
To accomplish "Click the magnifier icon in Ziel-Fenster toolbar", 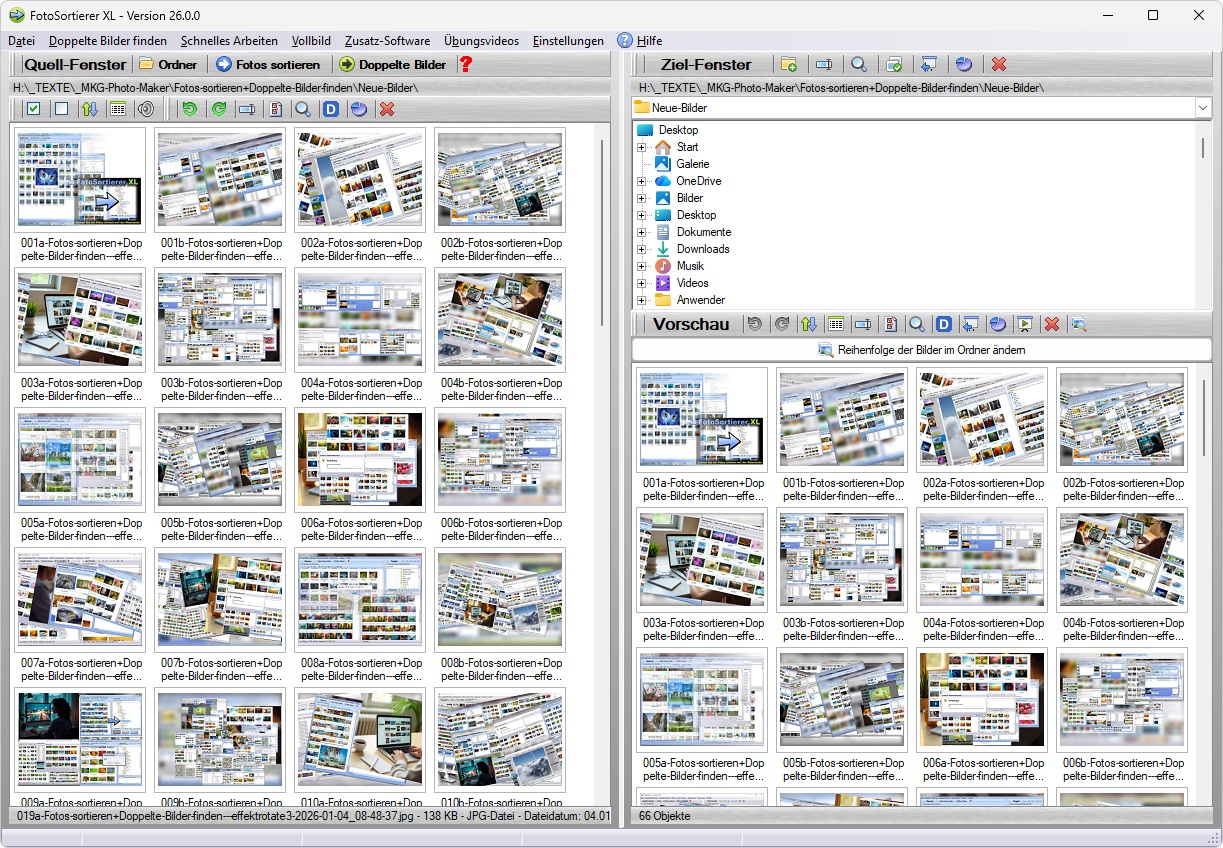I will [x=858, y=65].
